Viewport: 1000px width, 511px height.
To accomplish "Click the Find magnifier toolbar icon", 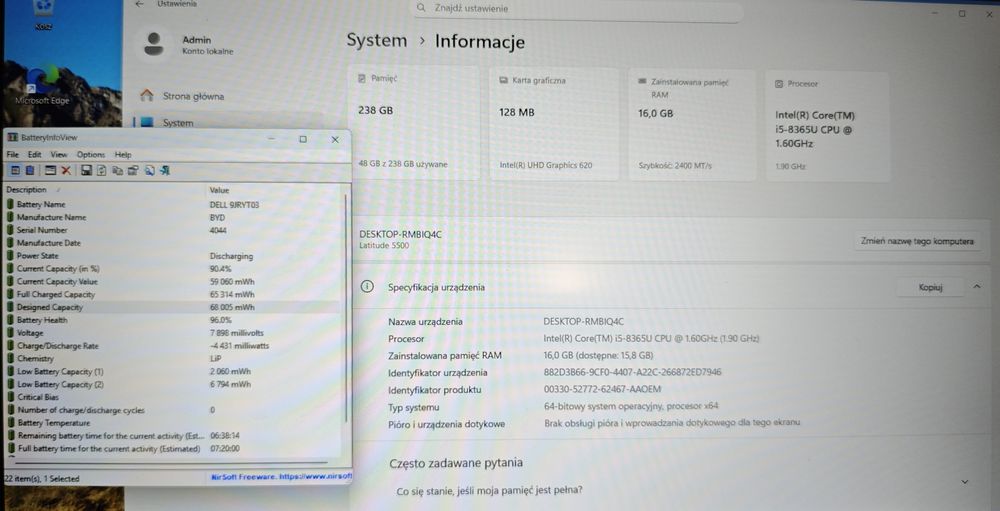I will click(149, 170).
